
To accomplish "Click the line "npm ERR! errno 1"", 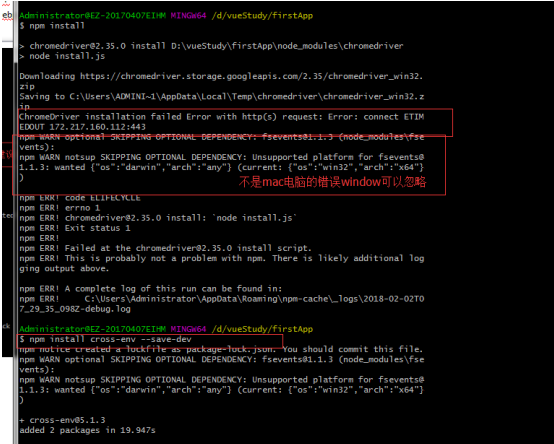I will [60, 208].
